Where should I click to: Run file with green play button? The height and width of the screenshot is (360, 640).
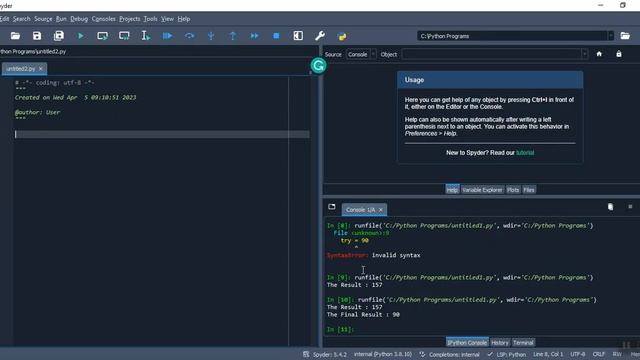click(80, 36)
